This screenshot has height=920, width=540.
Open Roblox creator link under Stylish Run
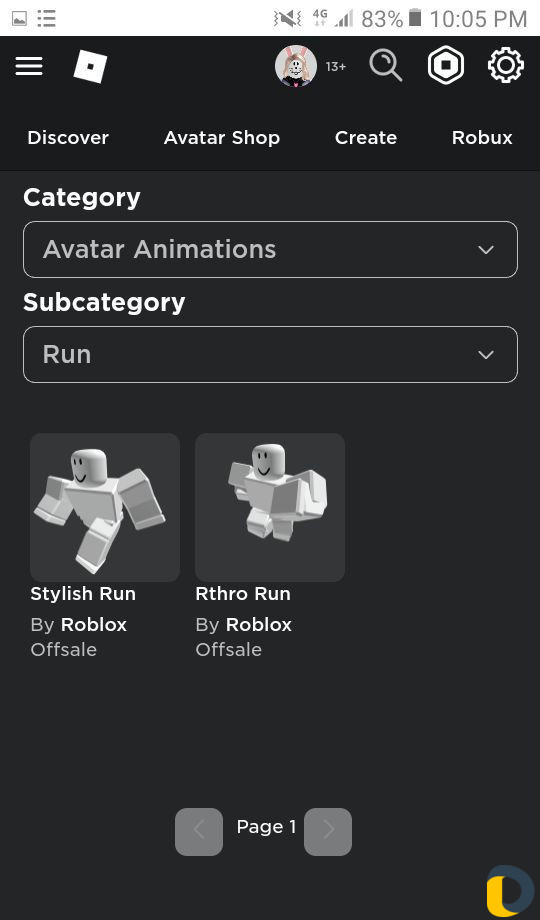[94, 625]
